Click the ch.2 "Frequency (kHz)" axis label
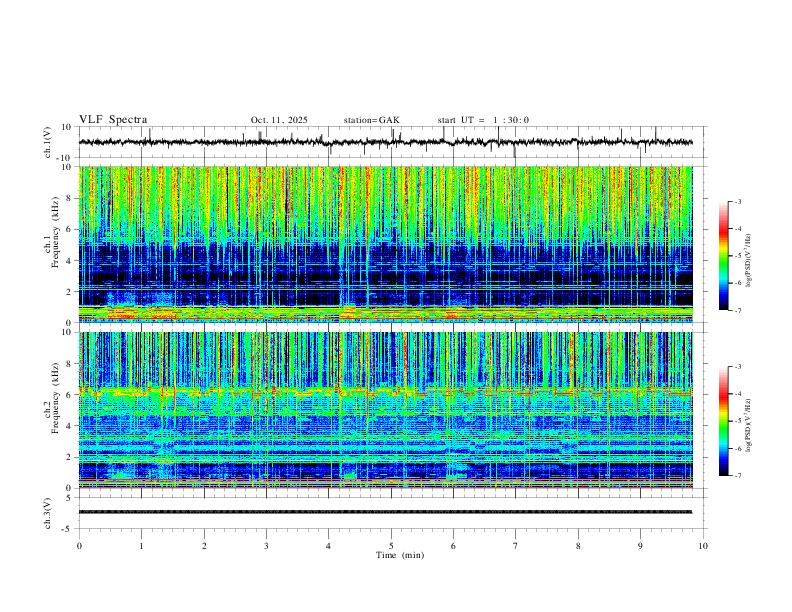 coord(55,398)
